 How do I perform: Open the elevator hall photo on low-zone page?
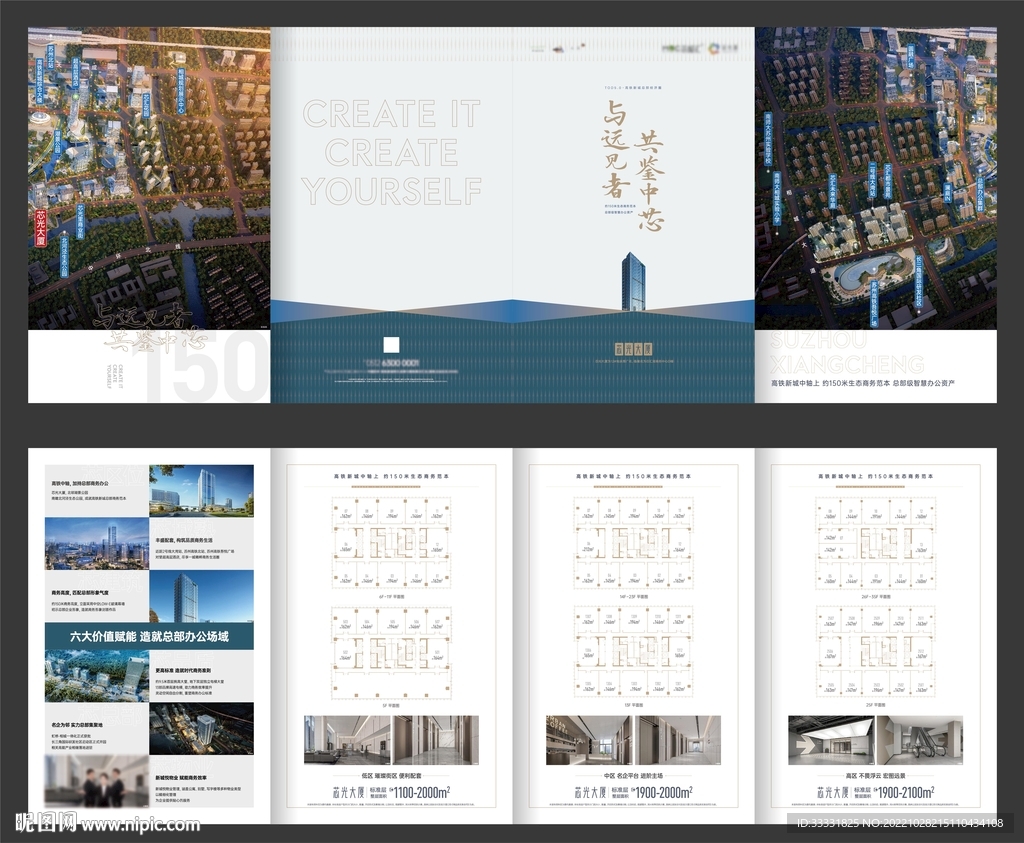[x=435, y=740]
